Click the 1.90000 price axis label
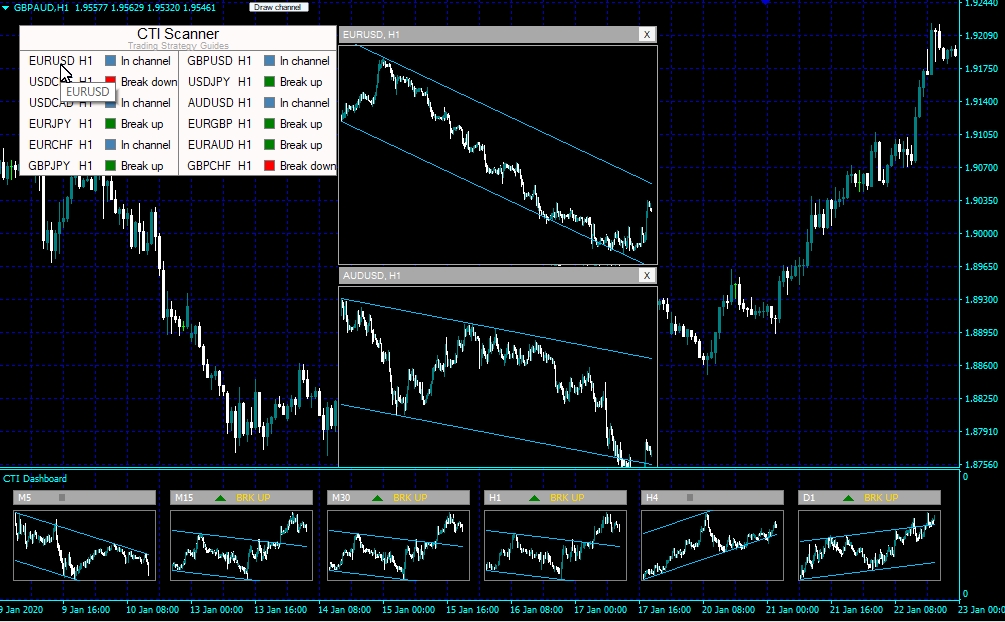 click(x=981, y=233)
